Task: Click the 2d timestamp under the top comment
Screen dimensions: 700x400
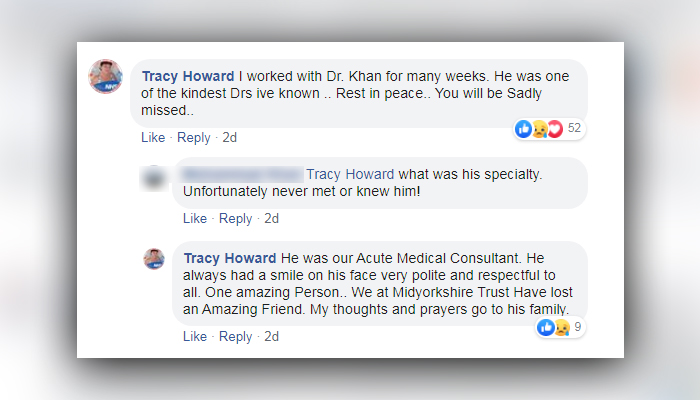Action: point(229,137)
